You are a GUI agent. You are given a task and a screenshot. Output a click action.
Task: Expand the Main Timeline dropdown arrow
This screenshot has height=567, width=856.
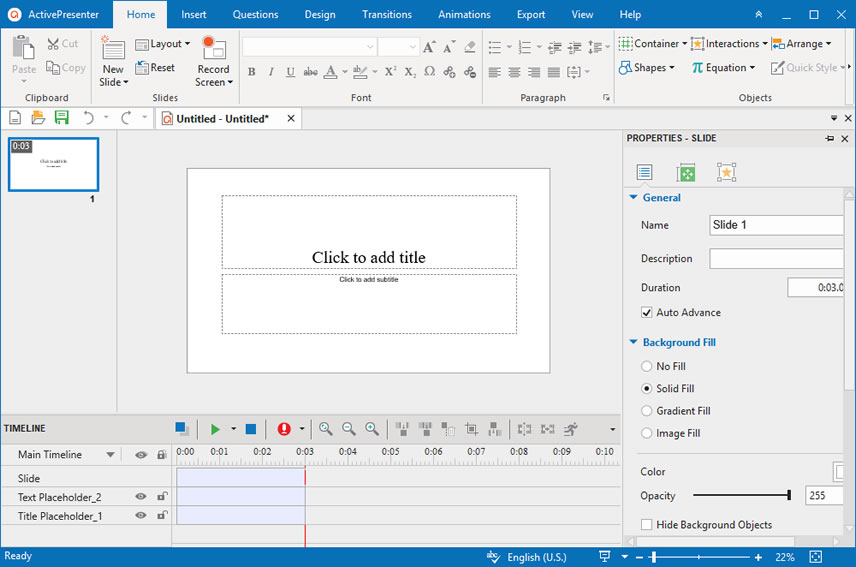point(110,455)
